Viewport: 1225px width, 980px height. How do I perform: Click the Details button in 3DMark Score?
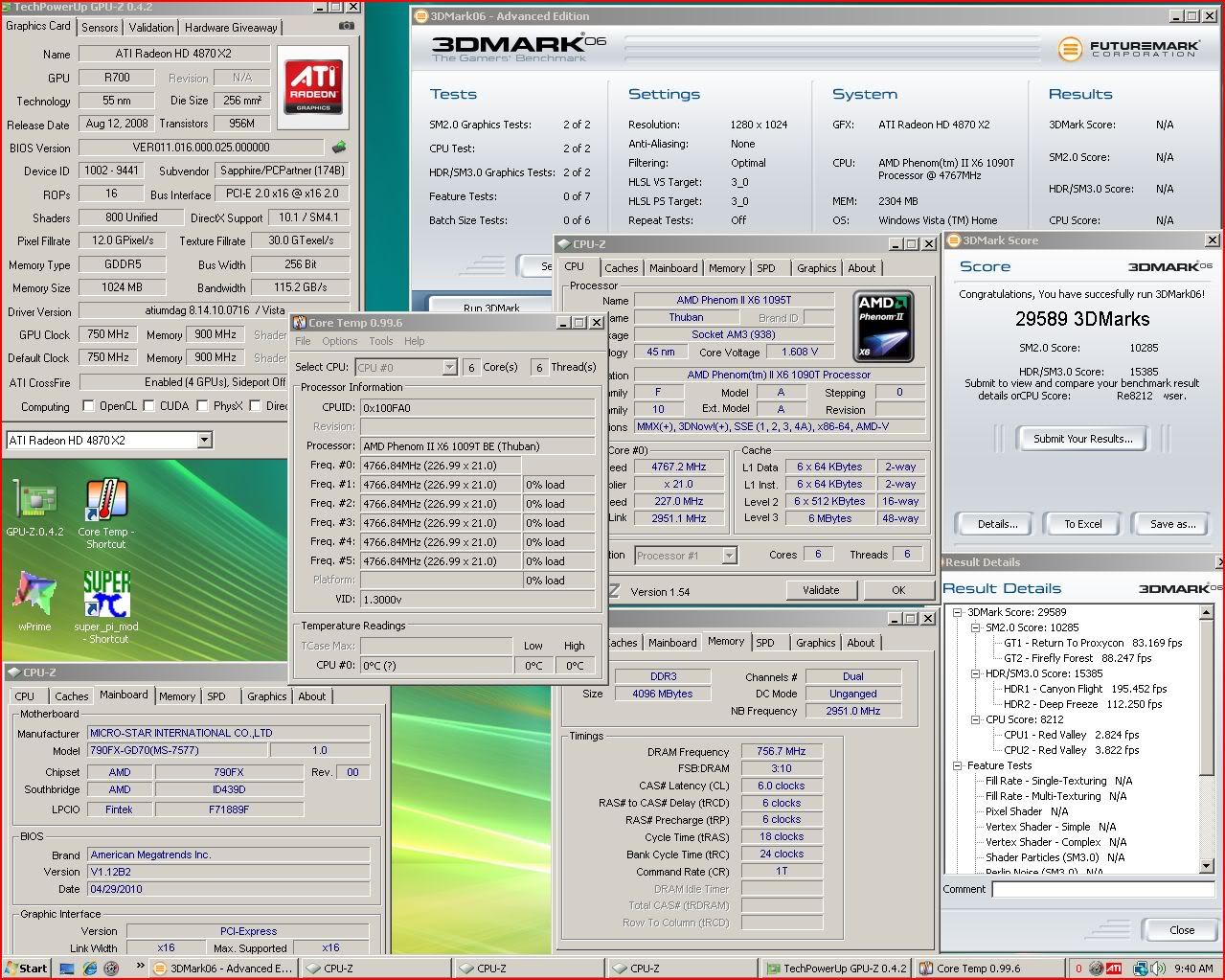tap(997, 524)
